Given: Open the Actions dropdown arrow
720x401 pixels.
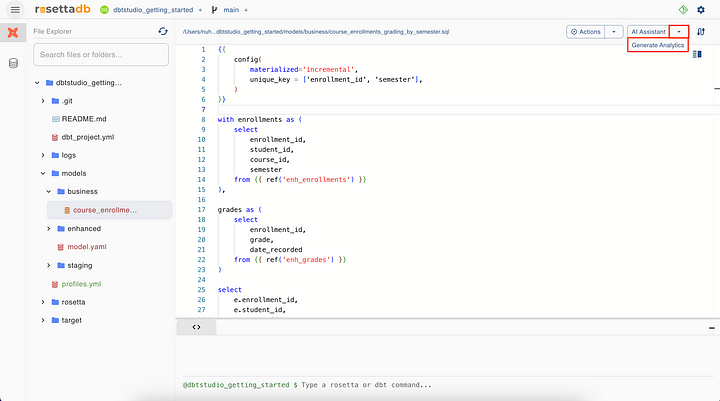Looking at the screenshot, I should [x=614, y=32].
